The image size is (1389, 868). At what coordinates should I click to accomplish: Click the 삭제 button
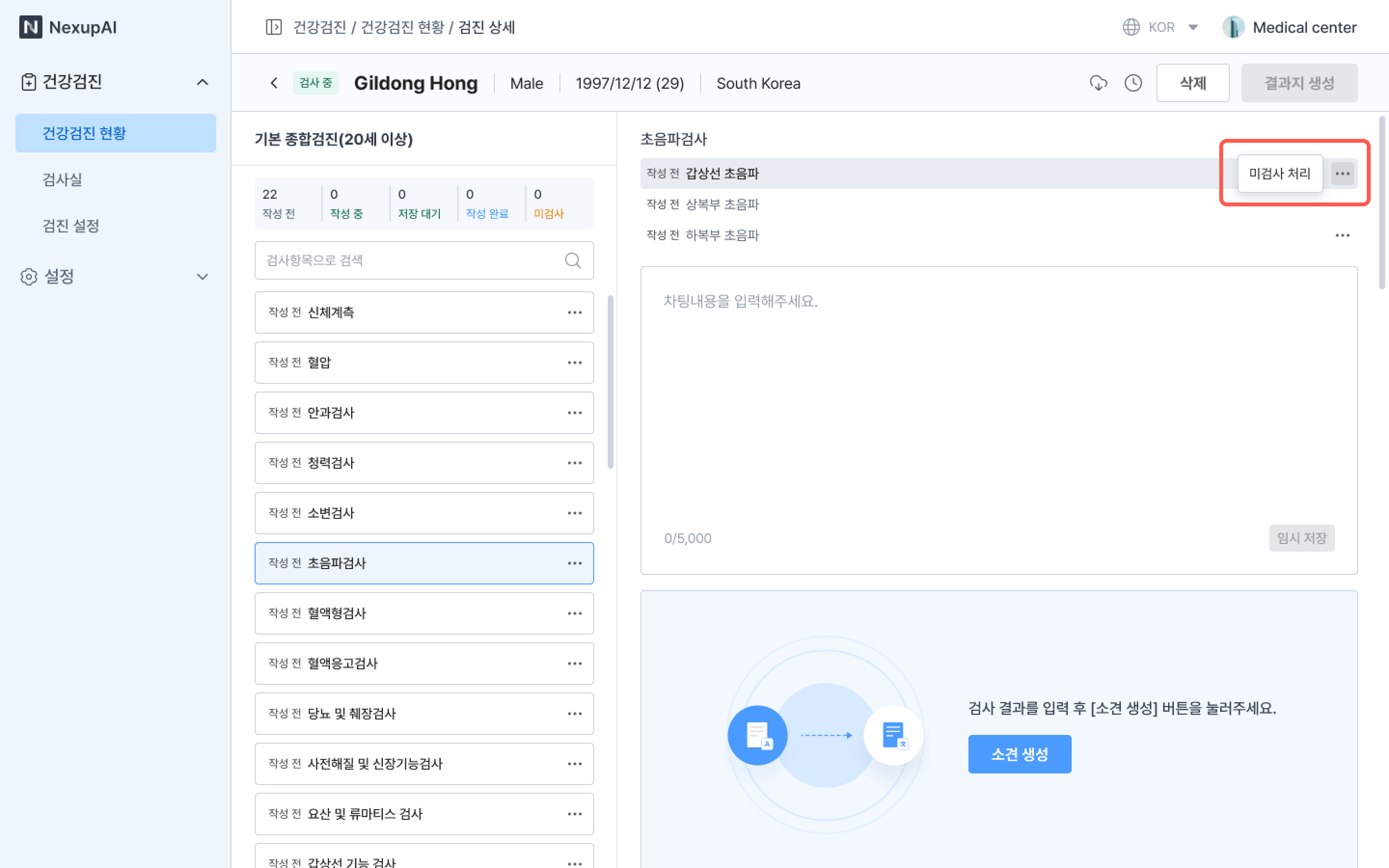tap(1192, 83)
